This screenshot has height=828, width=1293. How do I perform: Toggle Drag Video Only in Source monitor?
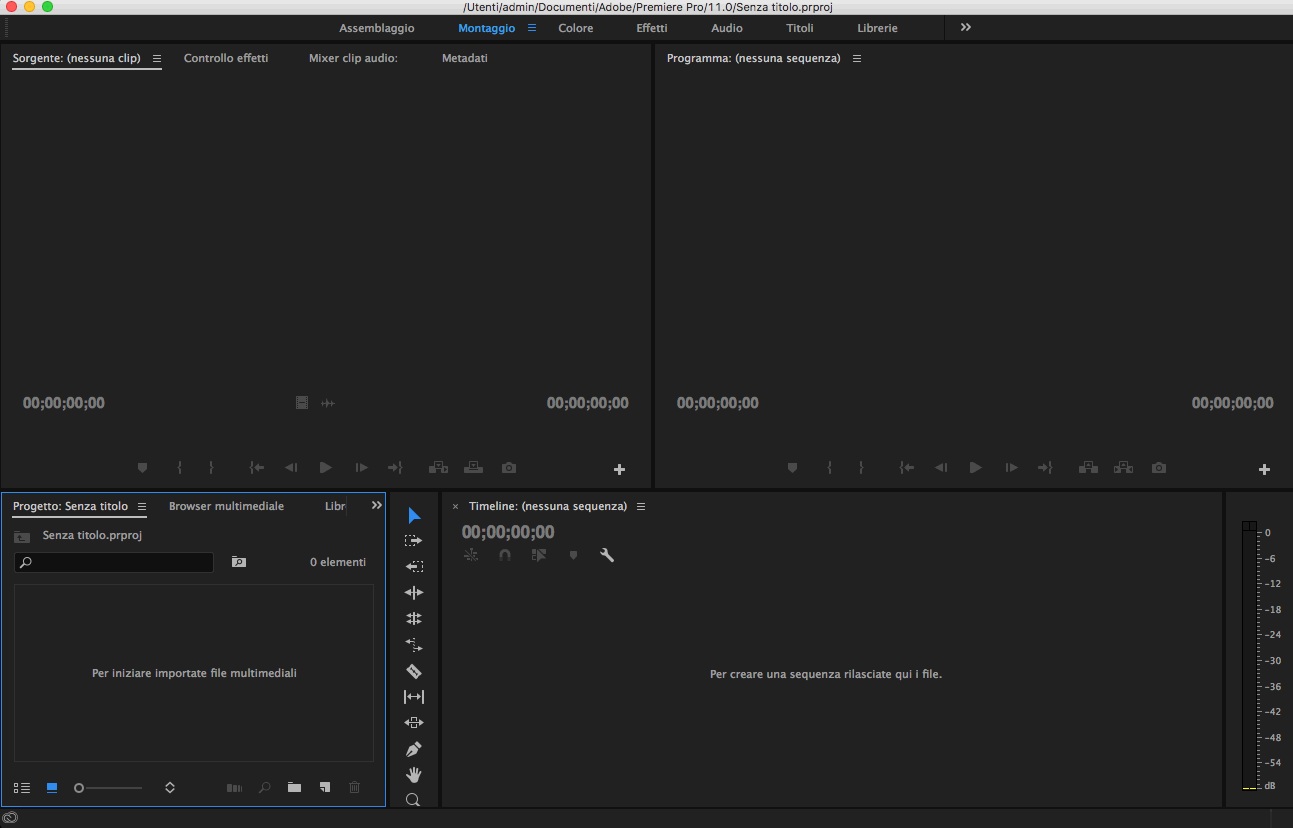(x=302, y=403)
